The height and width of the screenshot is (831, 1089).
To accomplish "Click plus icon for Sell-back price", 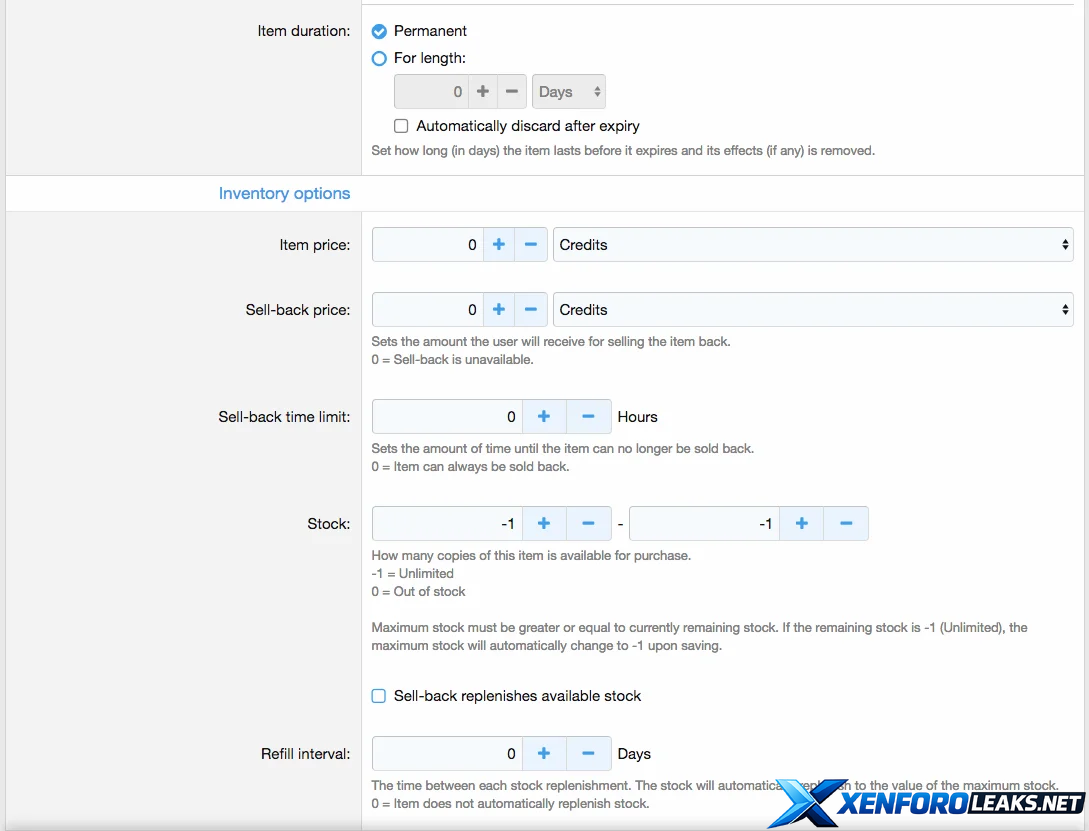I will [499, 310].
